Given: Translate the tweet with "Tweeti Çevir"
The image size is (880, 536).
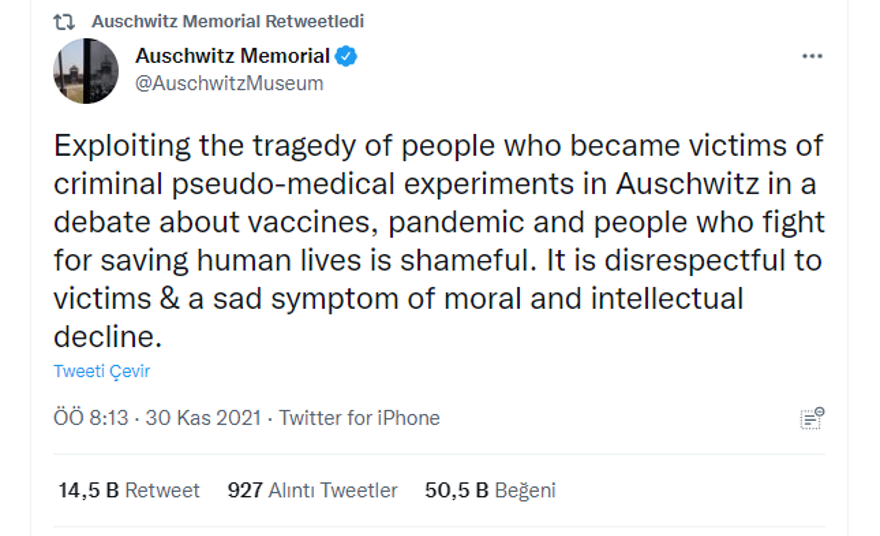Looking at the screenshot, I should (102, 371).
